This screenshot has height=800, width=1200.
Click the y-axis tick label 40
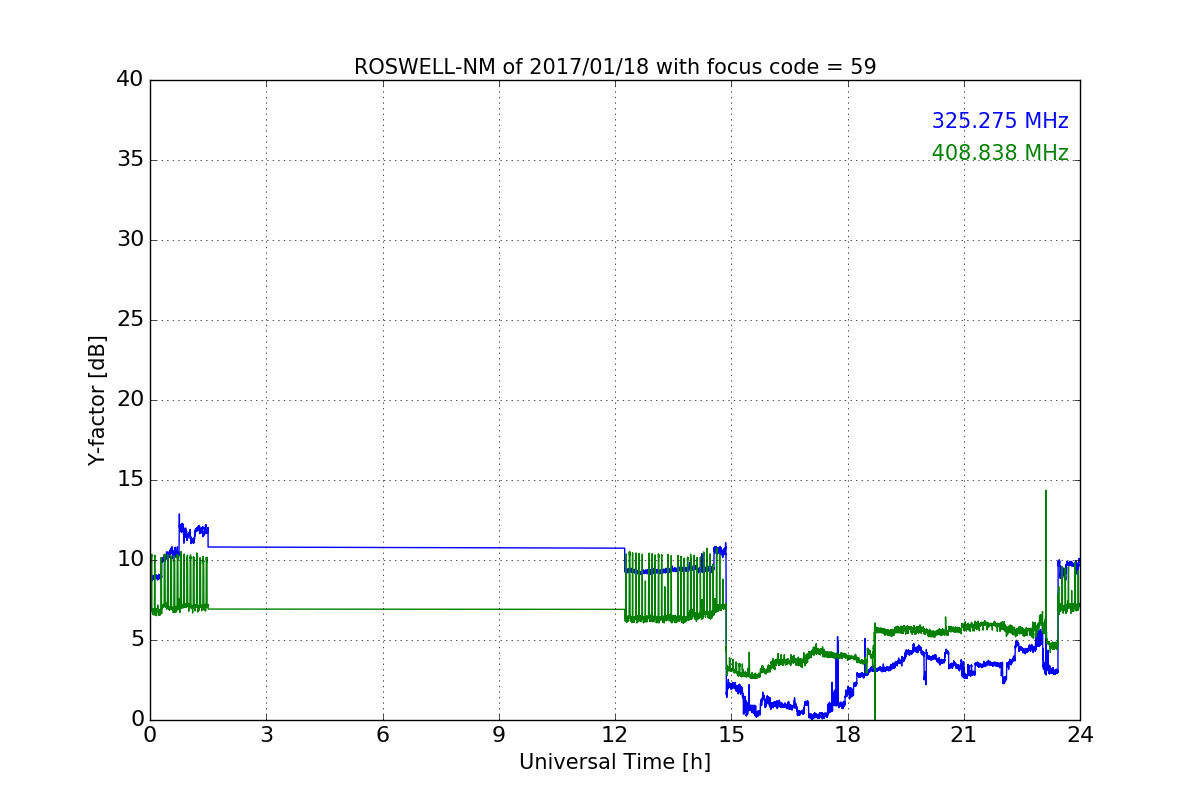130,80
